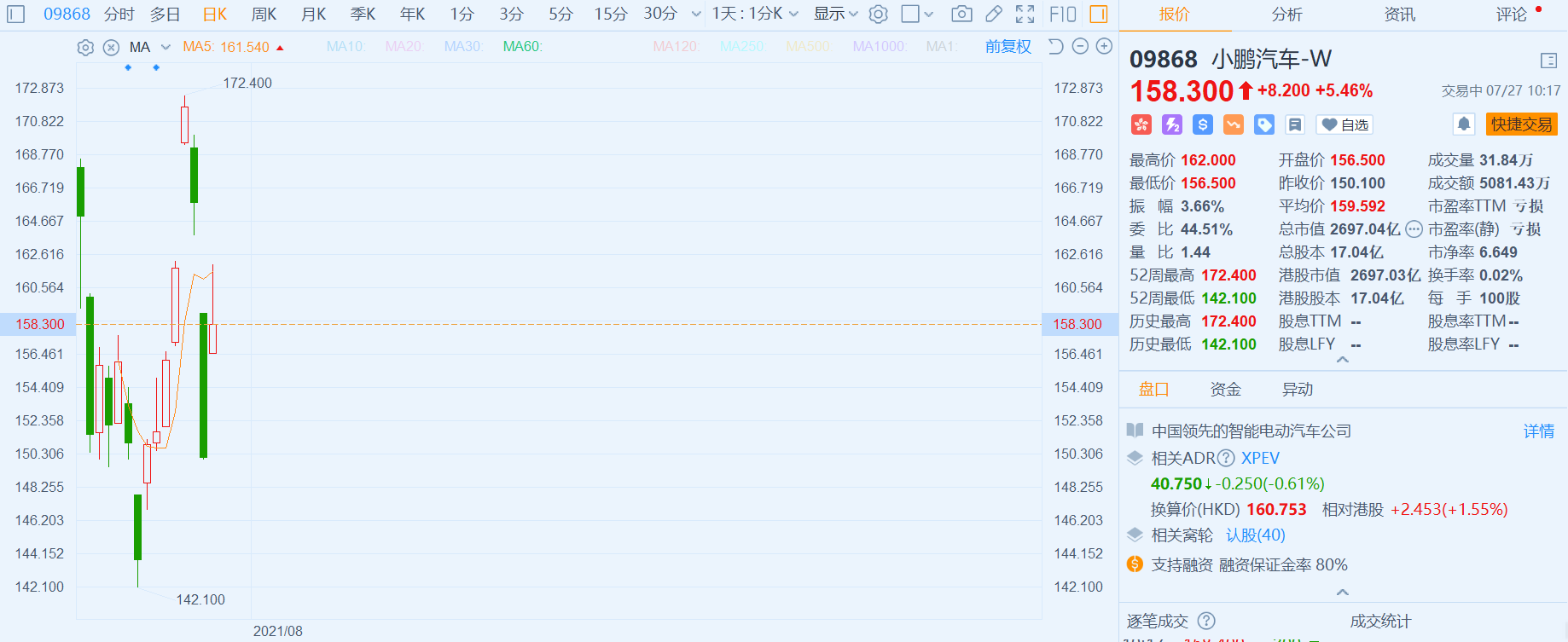Open the 资讯 news tab
1568x642 pixels.
pos(1400,14)
